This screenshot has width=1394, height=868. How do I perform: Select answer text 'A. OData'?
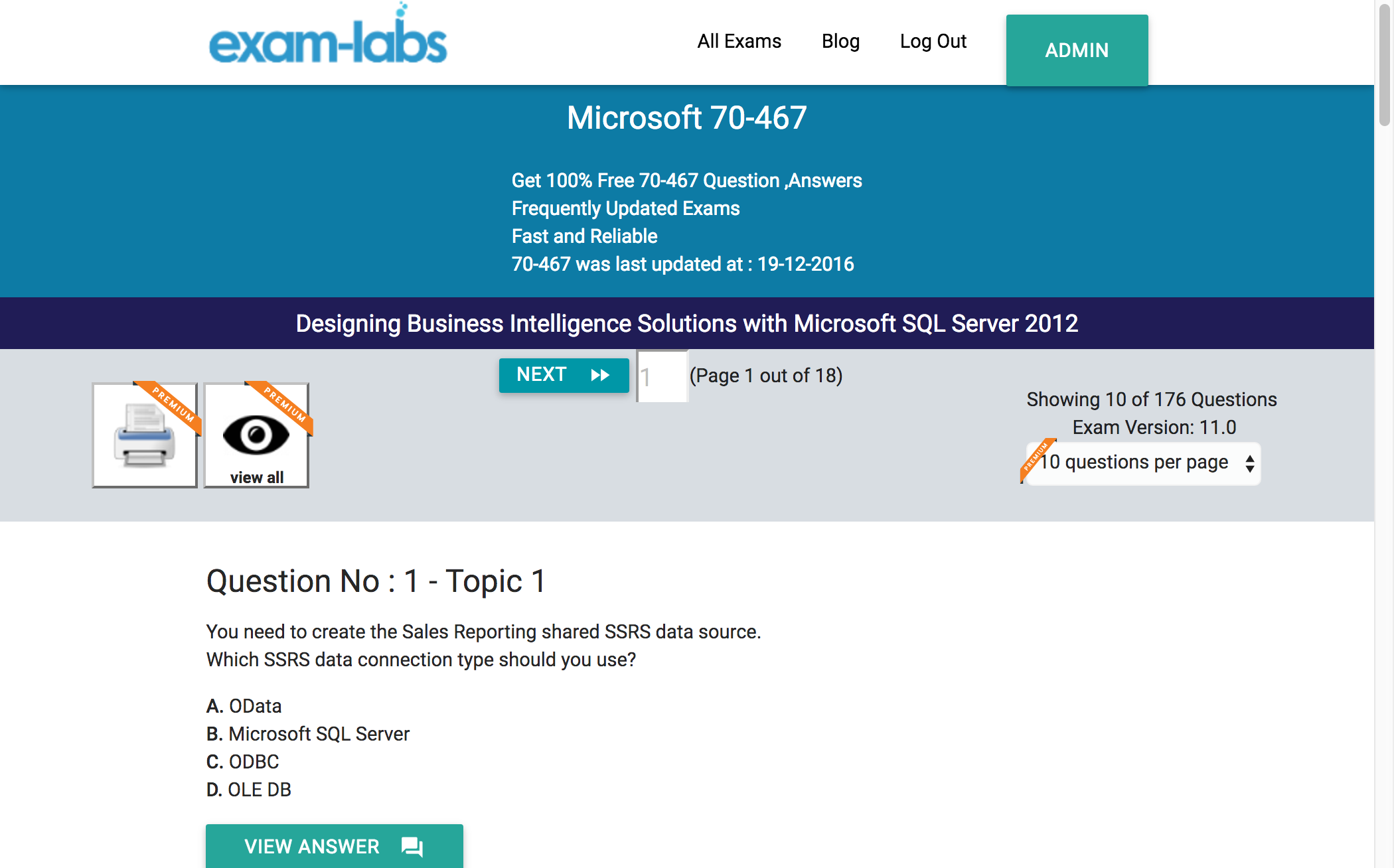pyautogui.click(x=244, y=706)
